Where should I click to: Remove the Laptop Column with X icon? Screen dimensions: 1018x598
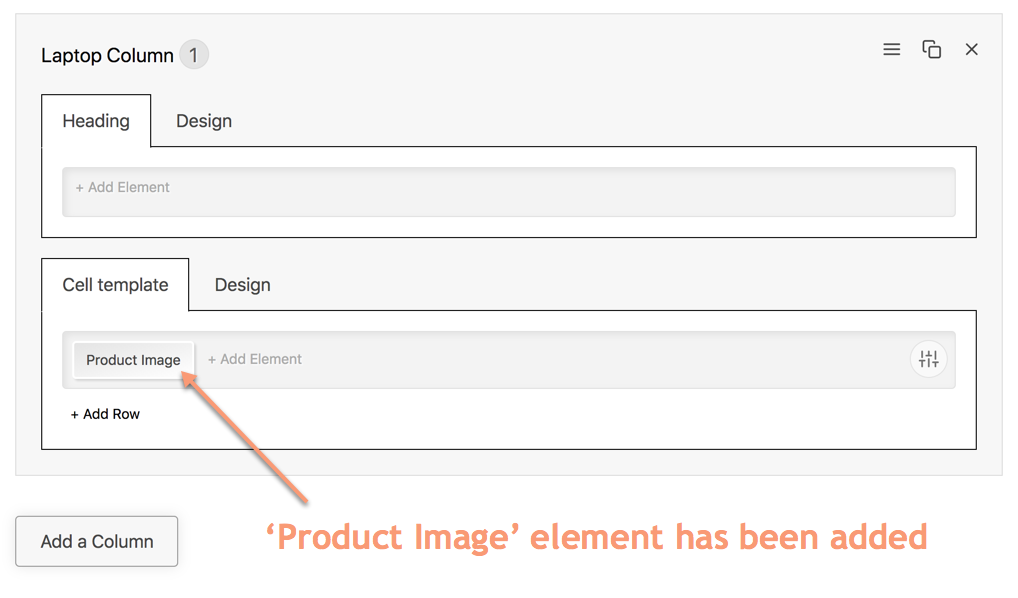coord(971,49)
